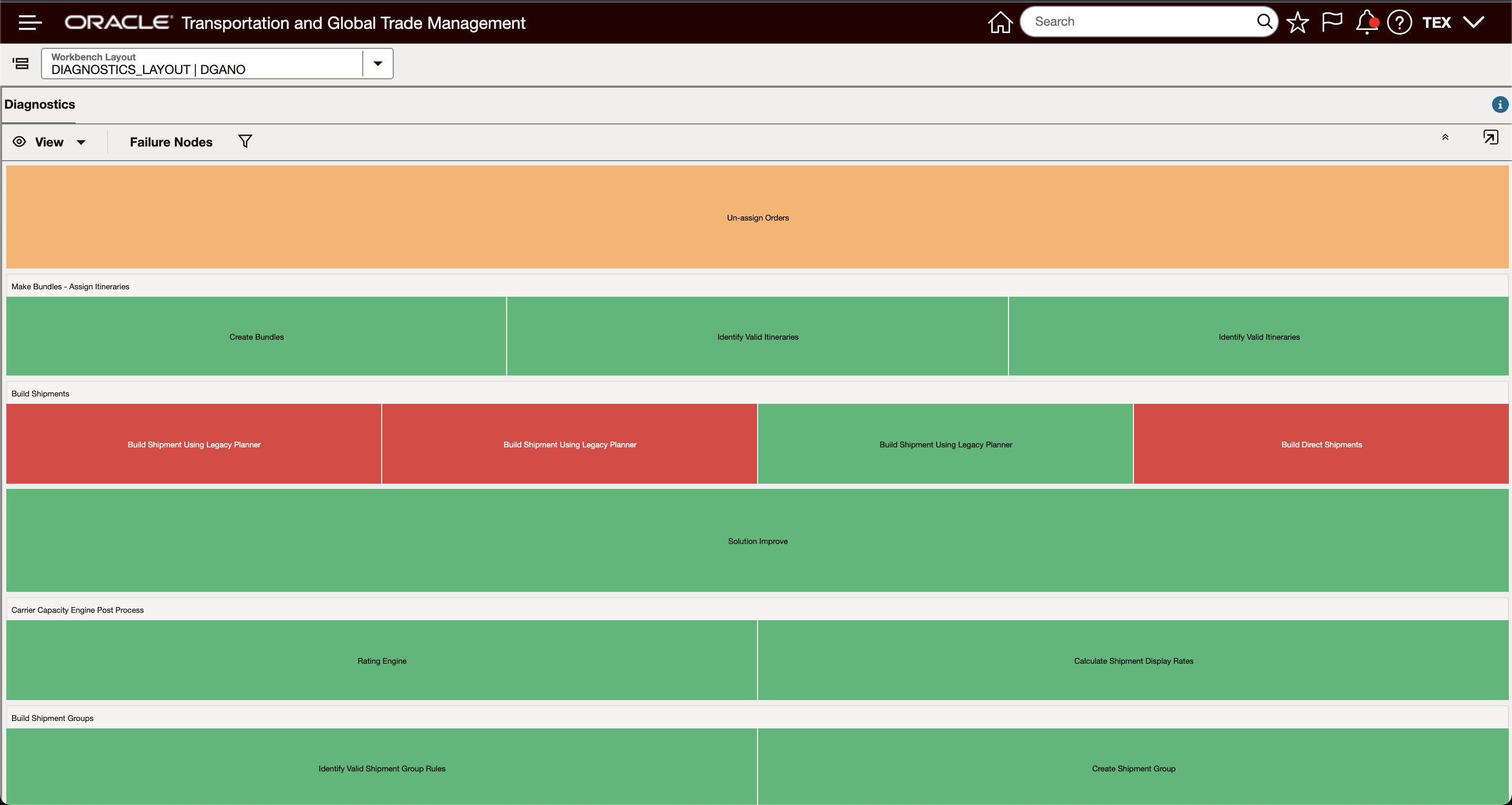Select the orange Un-assign Orders node
This screenshot has width=1512, height=805.
tap(757, 217)
